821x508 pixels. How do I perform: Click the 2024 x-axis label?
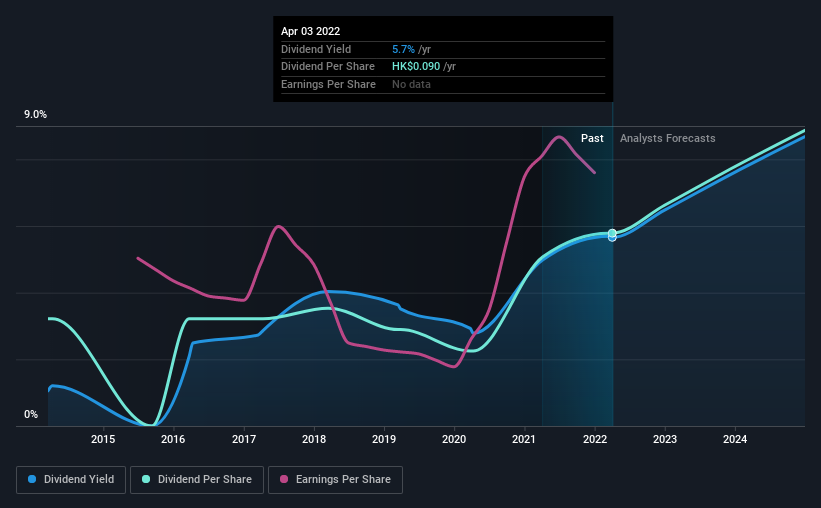(x=735, y=439)
